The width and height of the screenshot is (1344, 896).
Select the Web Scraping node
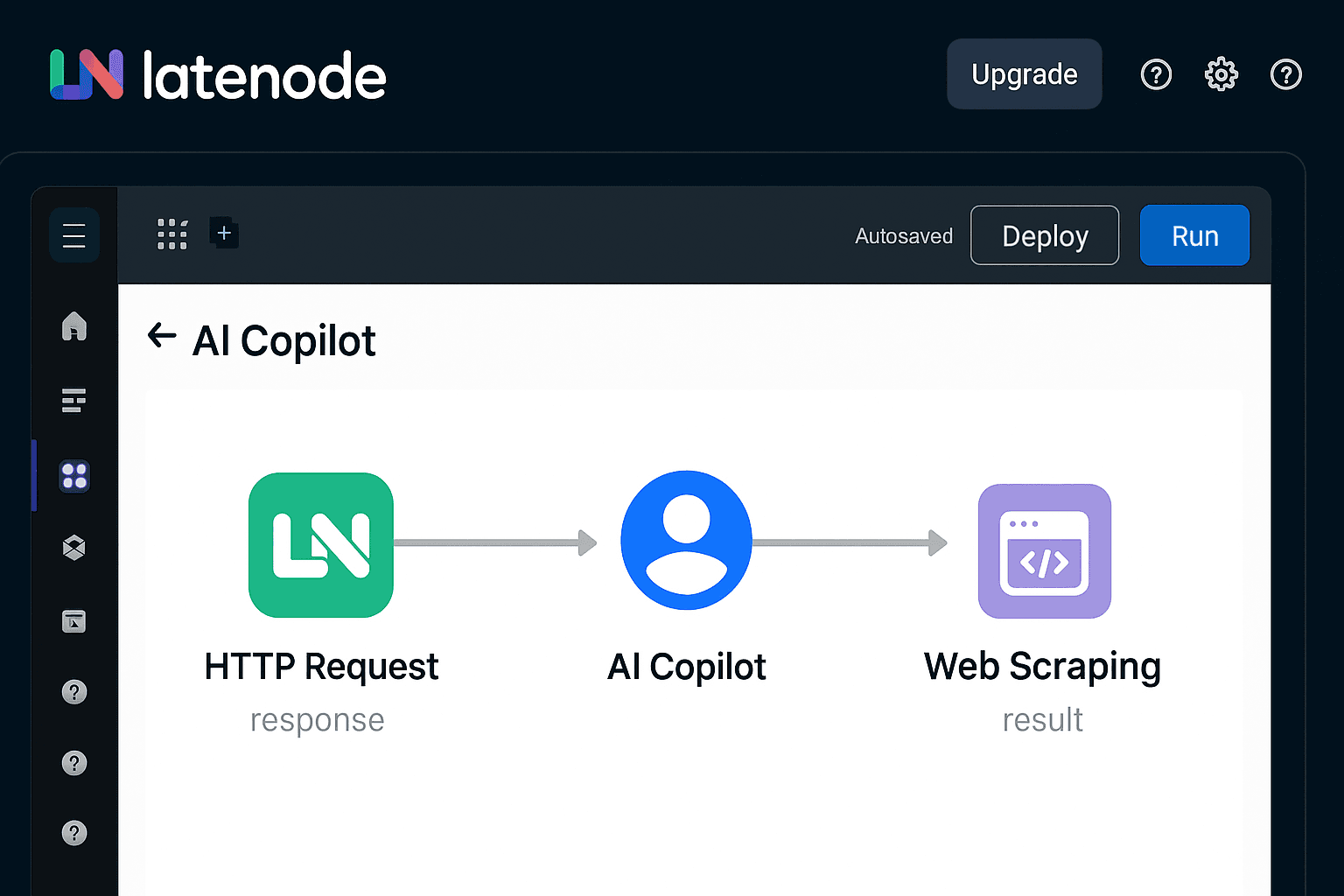click(1044, 551)
